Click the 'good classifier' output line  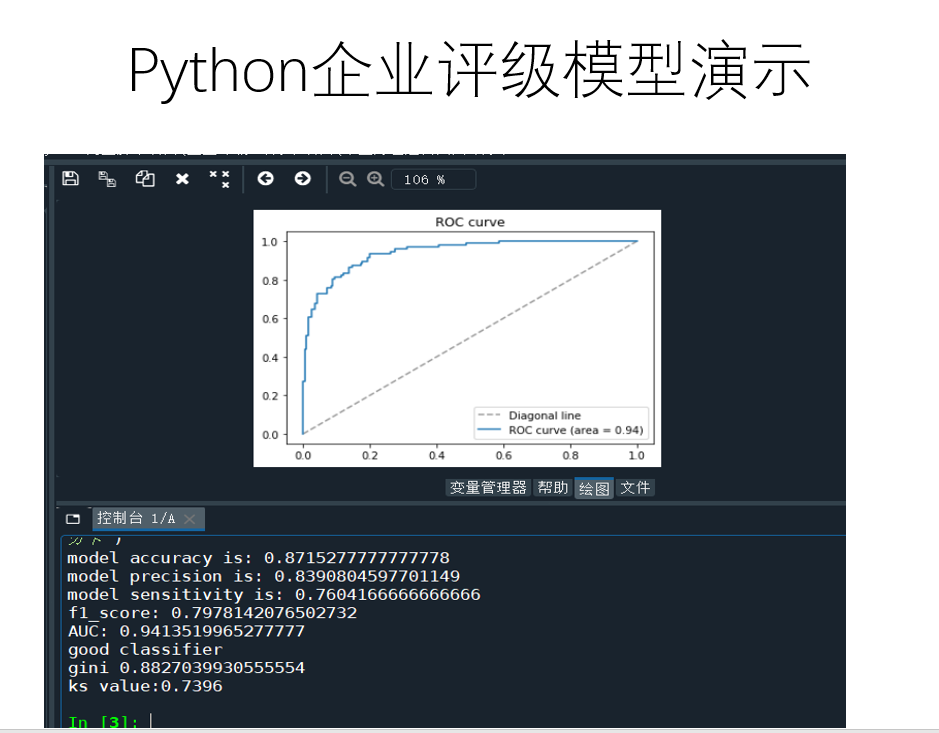pyautogui.click(x=146, y=650)
